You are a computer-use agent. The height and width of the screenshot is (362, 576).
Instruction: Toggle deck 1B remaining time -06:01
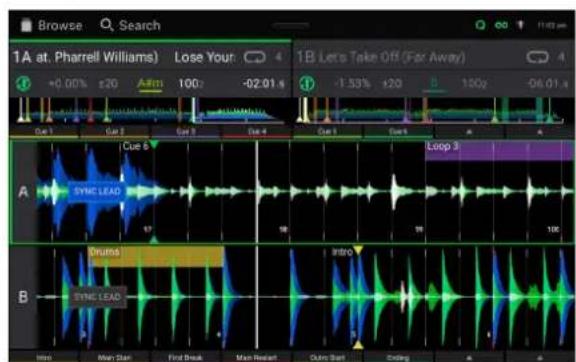click(x=547, y=84)
